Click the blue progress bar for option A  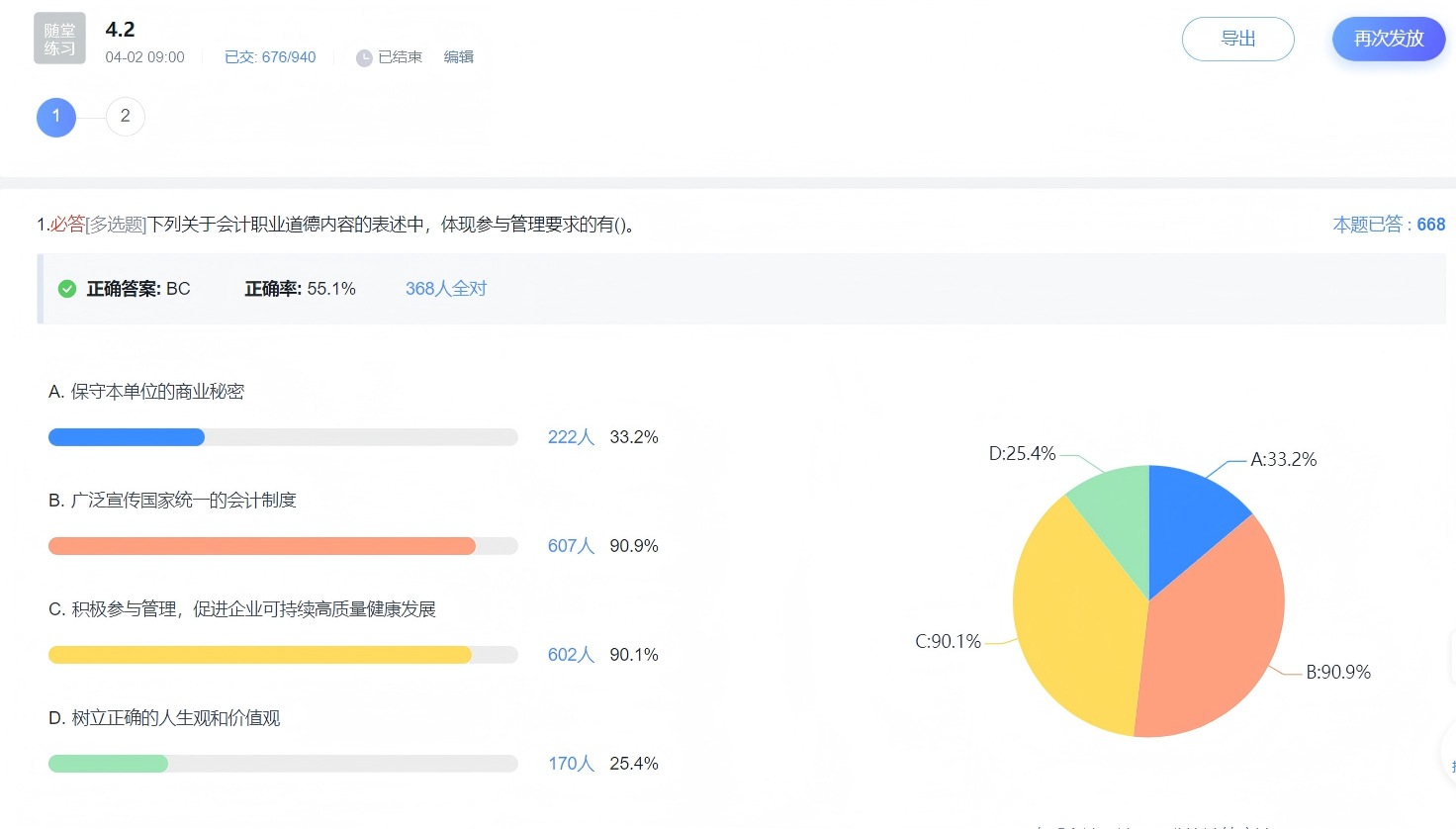point(127,437)
